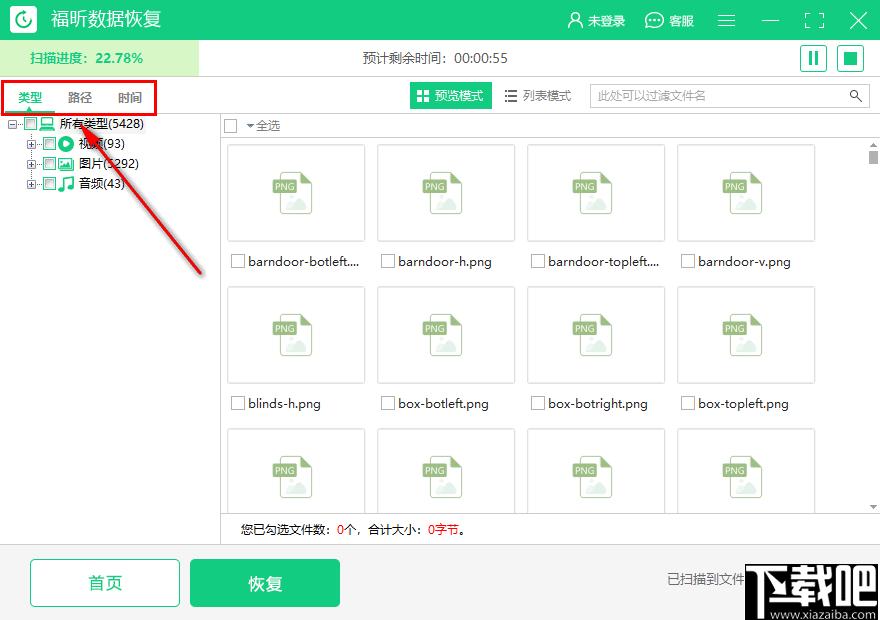This screenshot has height=620, width=880.
Task: Switch to the 时间 tab
Action: [x=130, y=98]
